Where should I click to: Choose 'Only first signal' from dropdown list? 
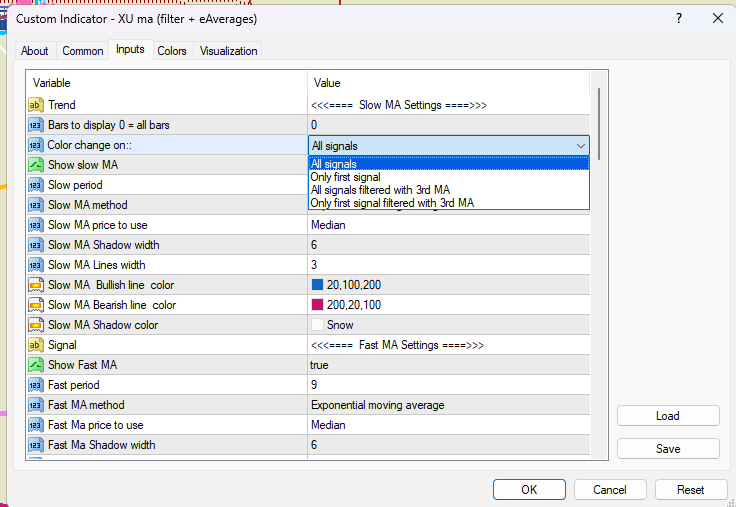(345, 177)
